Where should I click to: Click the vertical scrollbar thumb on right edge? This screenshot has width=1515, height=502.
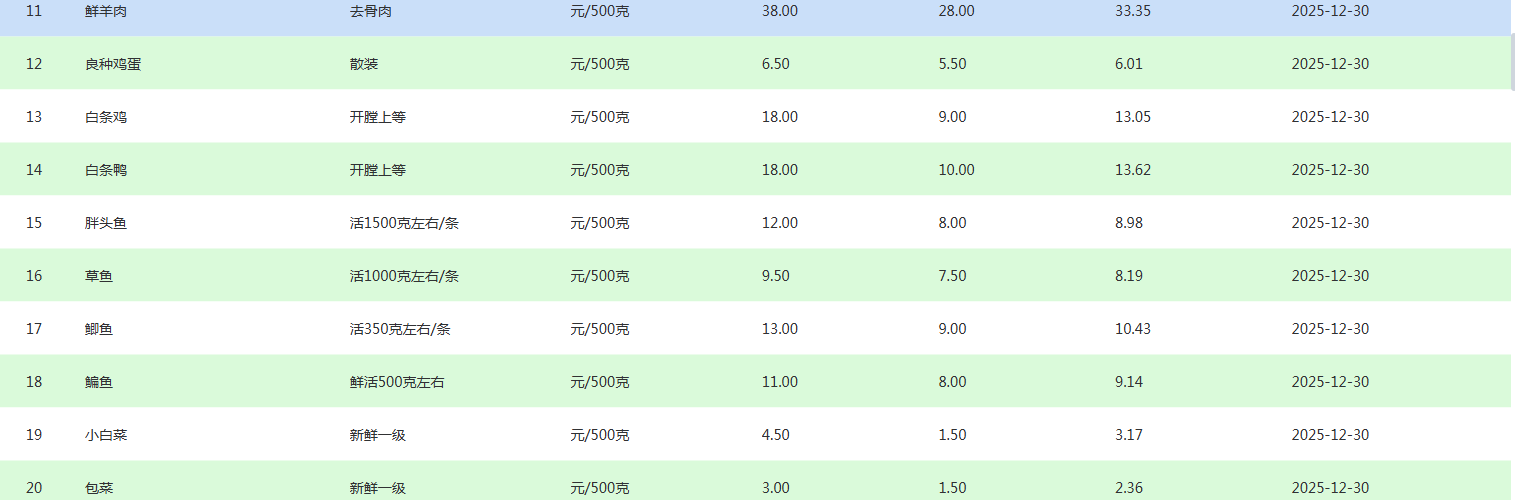point(1511,60)
